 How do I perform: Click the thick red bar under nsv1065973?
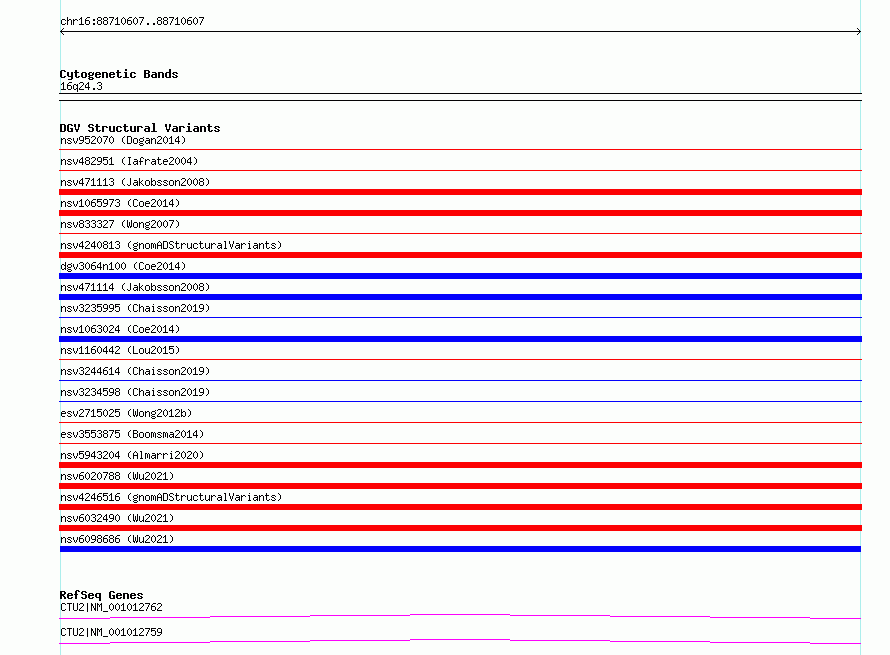pos(460,213)
